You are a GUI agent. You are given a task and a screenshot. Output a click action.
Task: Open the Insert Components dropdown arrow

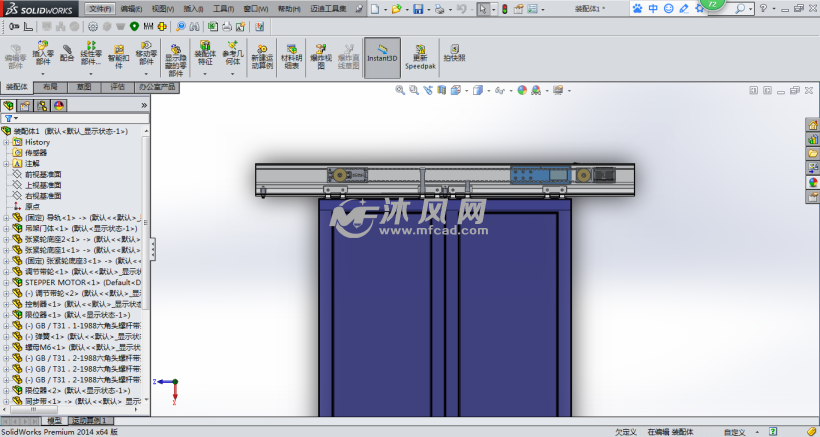coord(43,74)
